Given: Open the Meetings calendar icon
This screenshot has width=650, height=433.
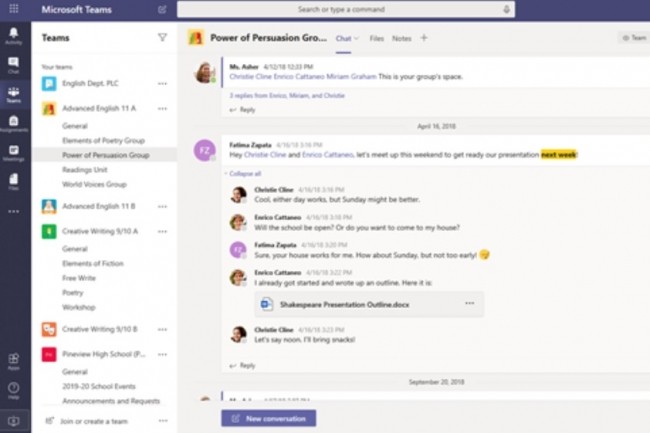Looking at the screenshot, I should (x=14, y=153).
